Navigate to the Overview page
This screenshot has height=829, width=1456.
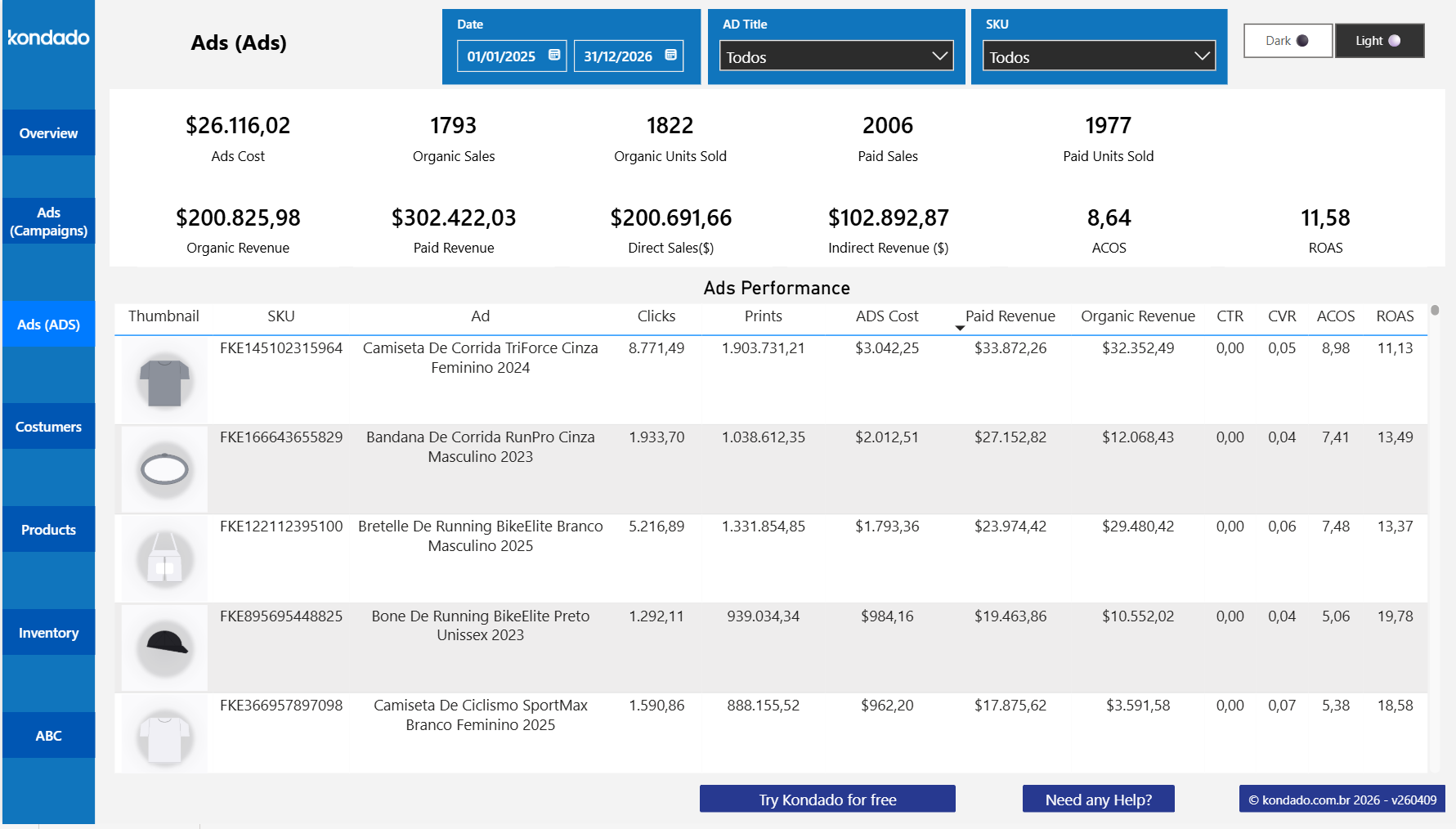tap(48, 132)
